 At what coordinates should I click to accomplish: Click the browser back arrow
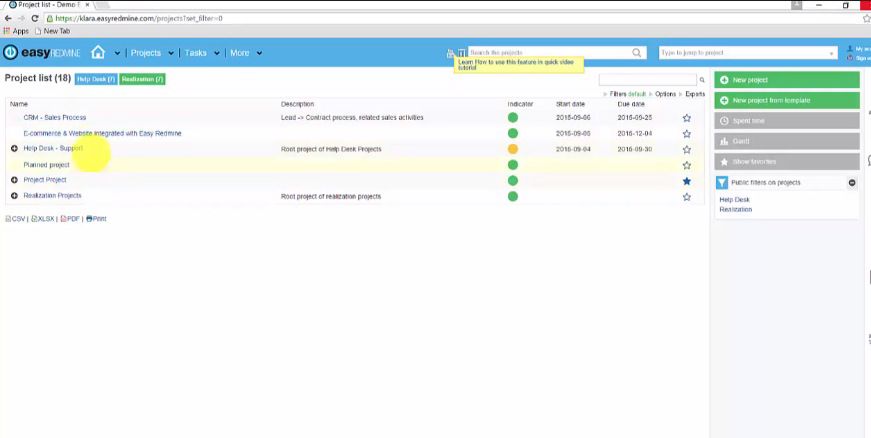[8, 18]
